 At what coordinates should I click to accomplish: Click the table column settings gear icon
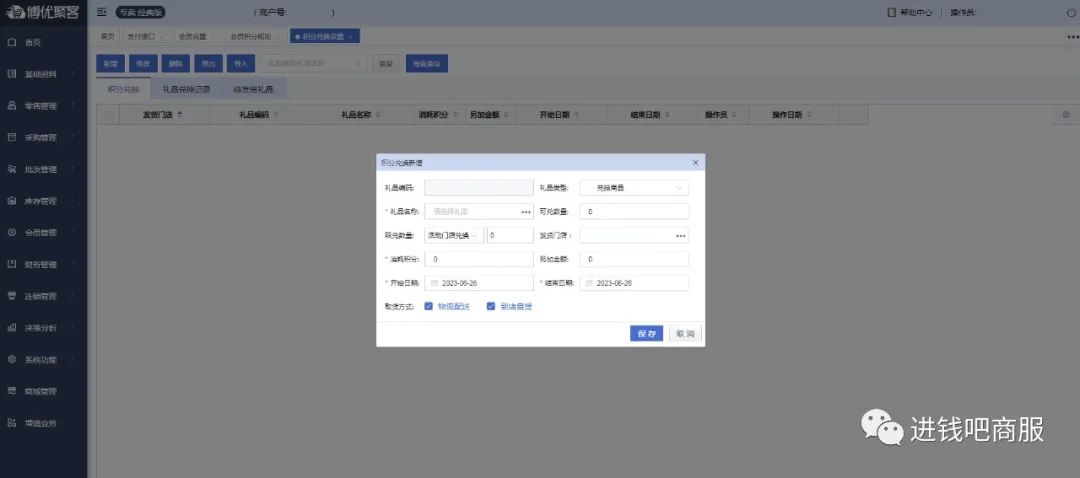[x=1066, y=115]
